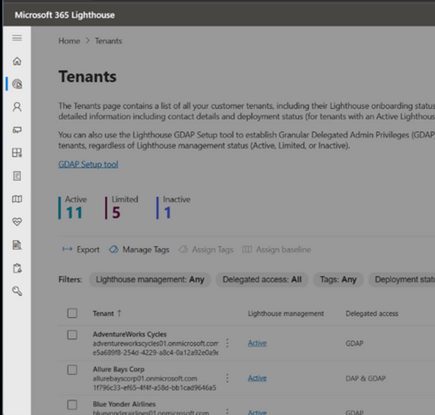Open the Tags filter

point(338,279)
